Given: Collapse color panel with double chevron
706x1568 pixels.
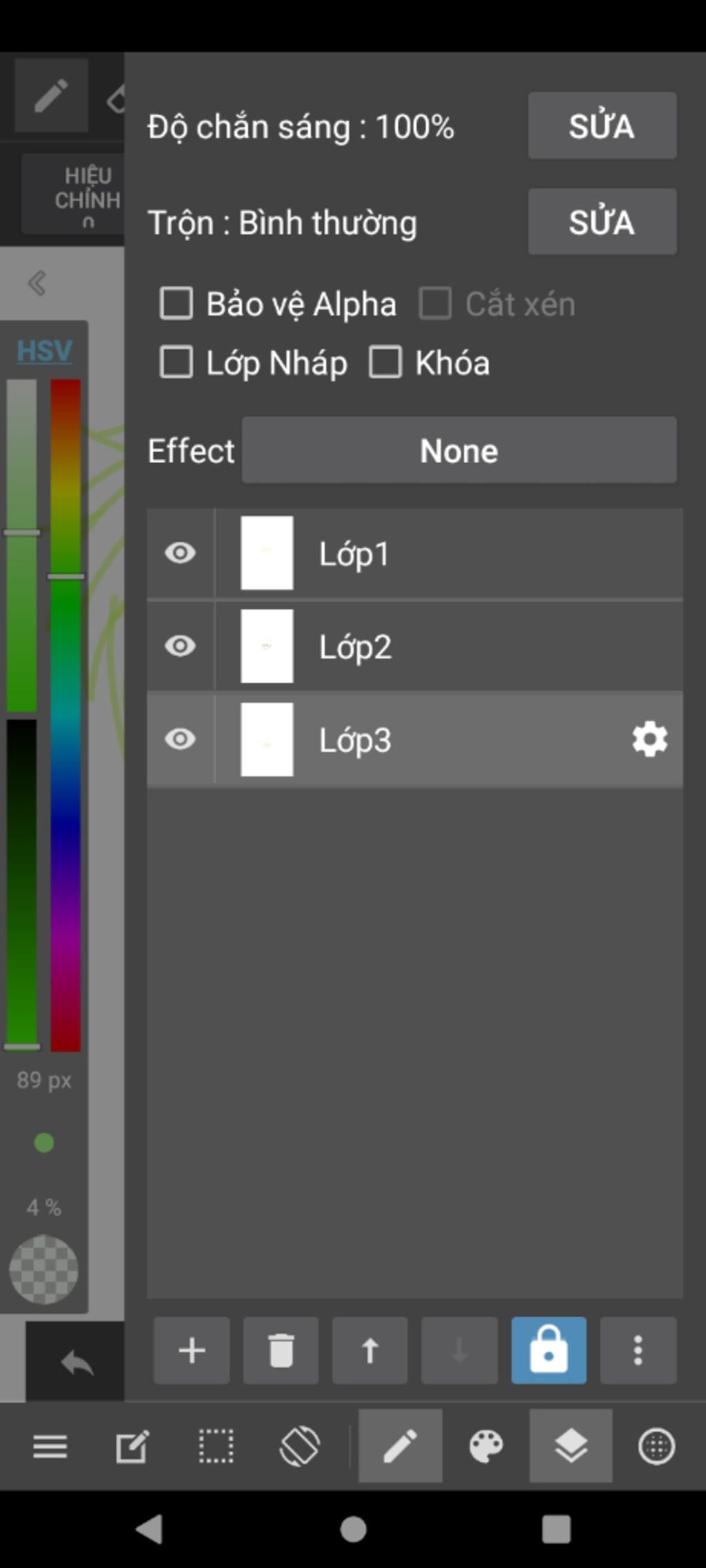Looking at the screenshot, I should (x=37, y=283).
